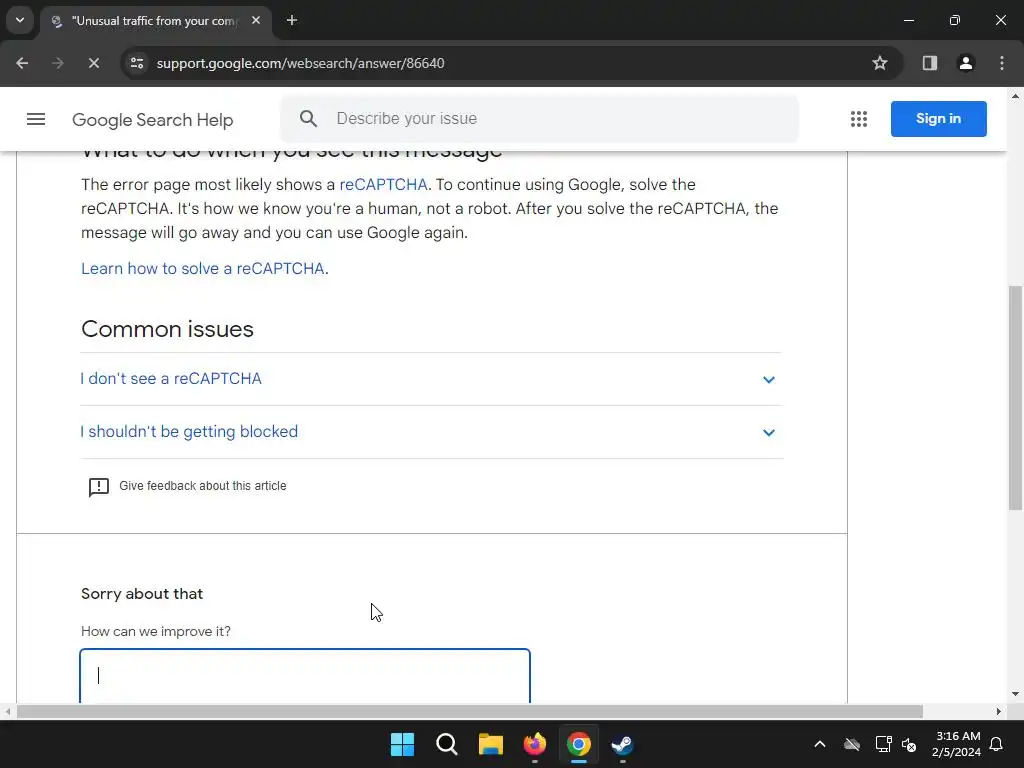Open the Chrome profile icon

coord(965,63)
